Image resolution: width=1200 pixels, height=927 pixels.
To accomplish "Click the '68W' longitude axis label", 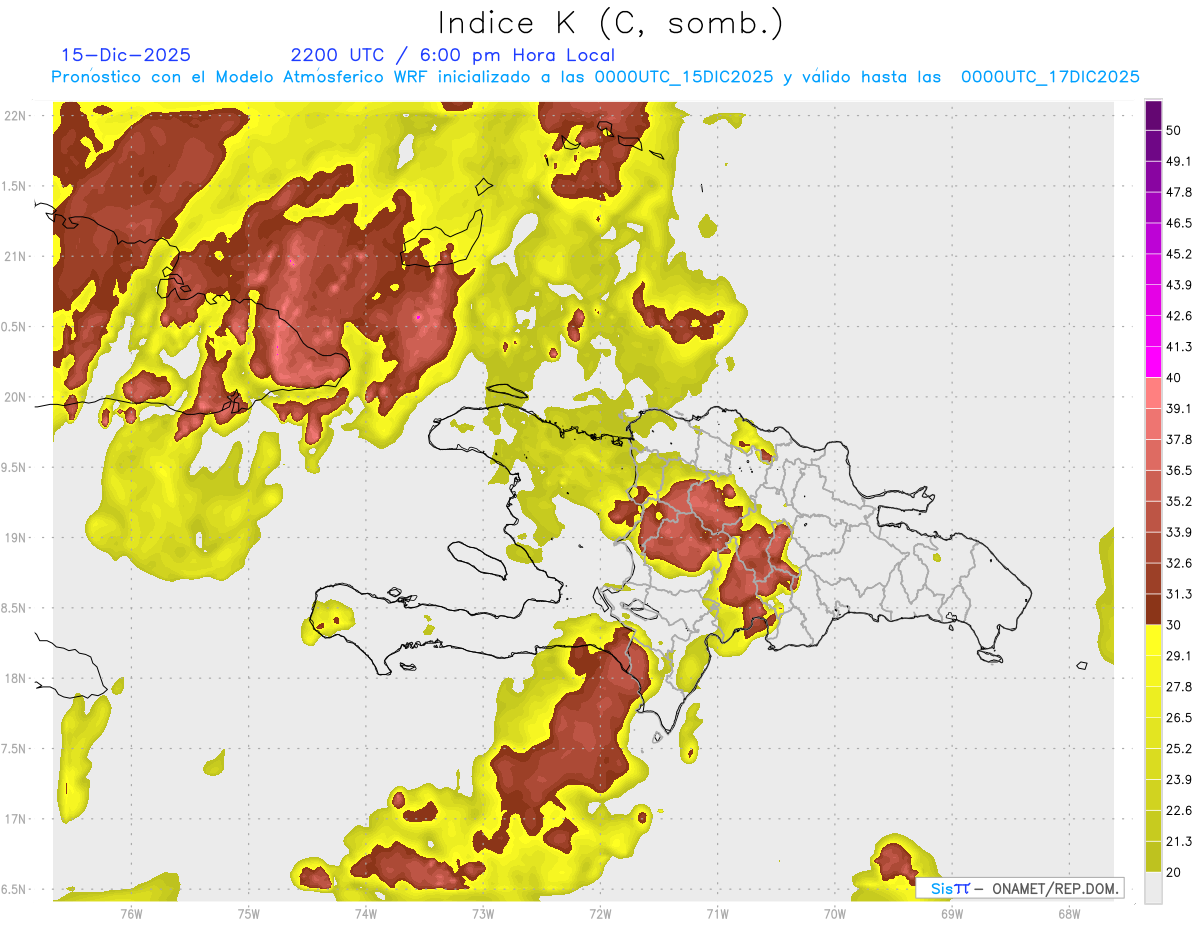I will 1068,914.
